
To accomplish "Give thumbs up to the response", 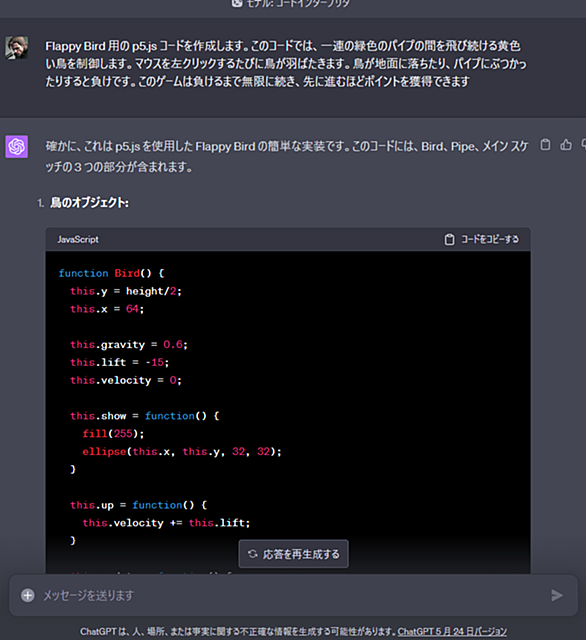I will [x=566, y=144].
